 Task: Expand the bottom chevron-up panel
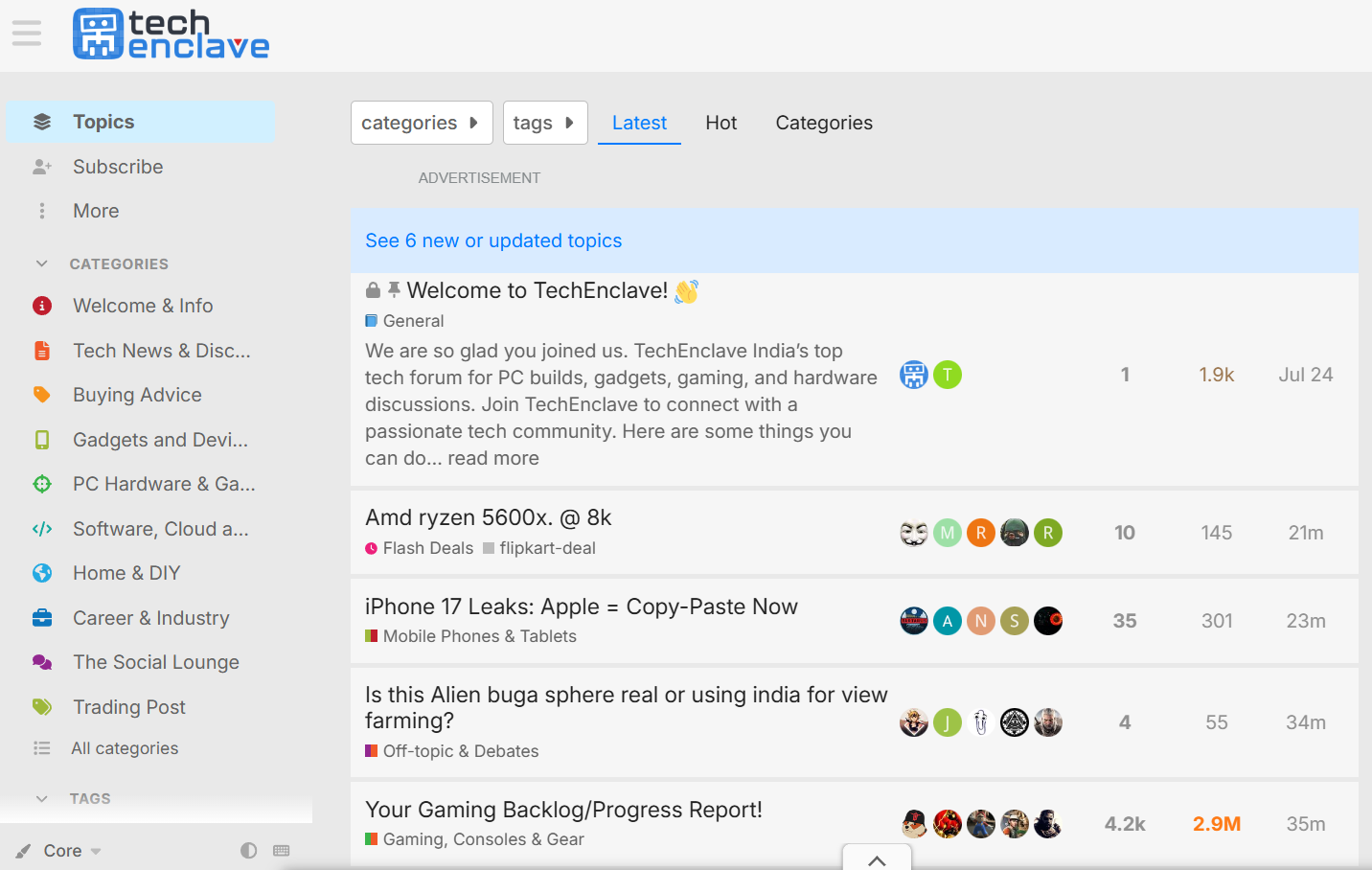(877, 859)
